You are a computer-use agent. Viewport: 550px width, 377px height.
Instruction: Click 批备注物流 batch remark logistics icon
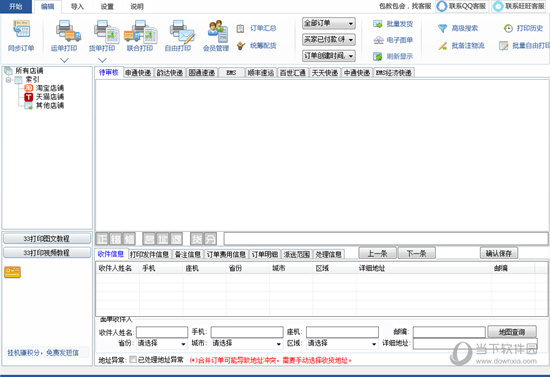point(443,46)
